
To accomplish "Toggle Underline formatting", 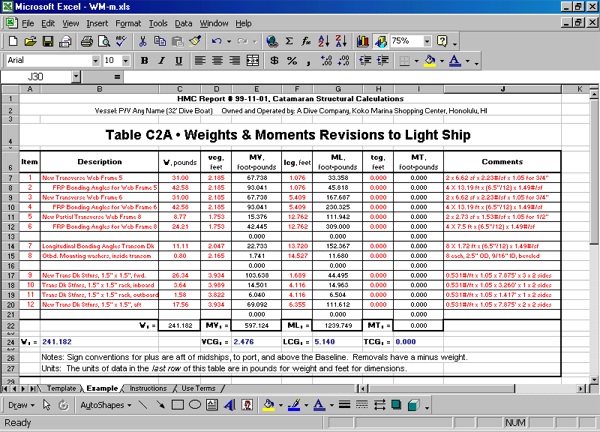I will tap(178, 61).
